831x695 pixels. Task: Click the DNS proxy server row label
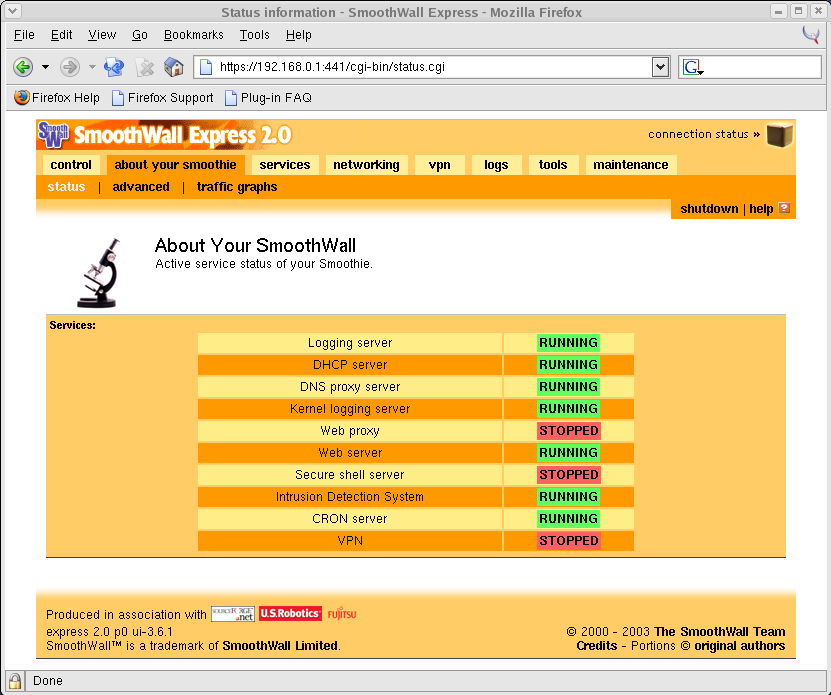pos(350,387)
